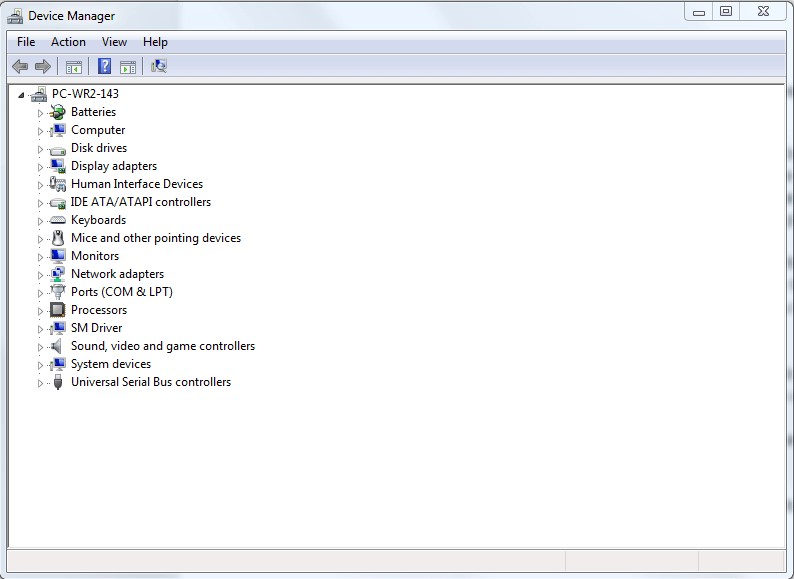Image resolution: width=794 pixels, height=579 pixels.
Task: Click the Universal Serial Bus controllers icon
Action: 58,382
